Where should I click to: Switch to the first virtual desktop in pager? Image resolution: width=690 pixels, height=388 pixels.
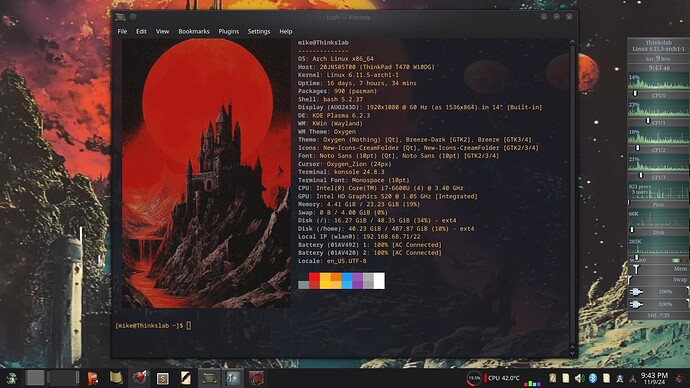(35, 378)
